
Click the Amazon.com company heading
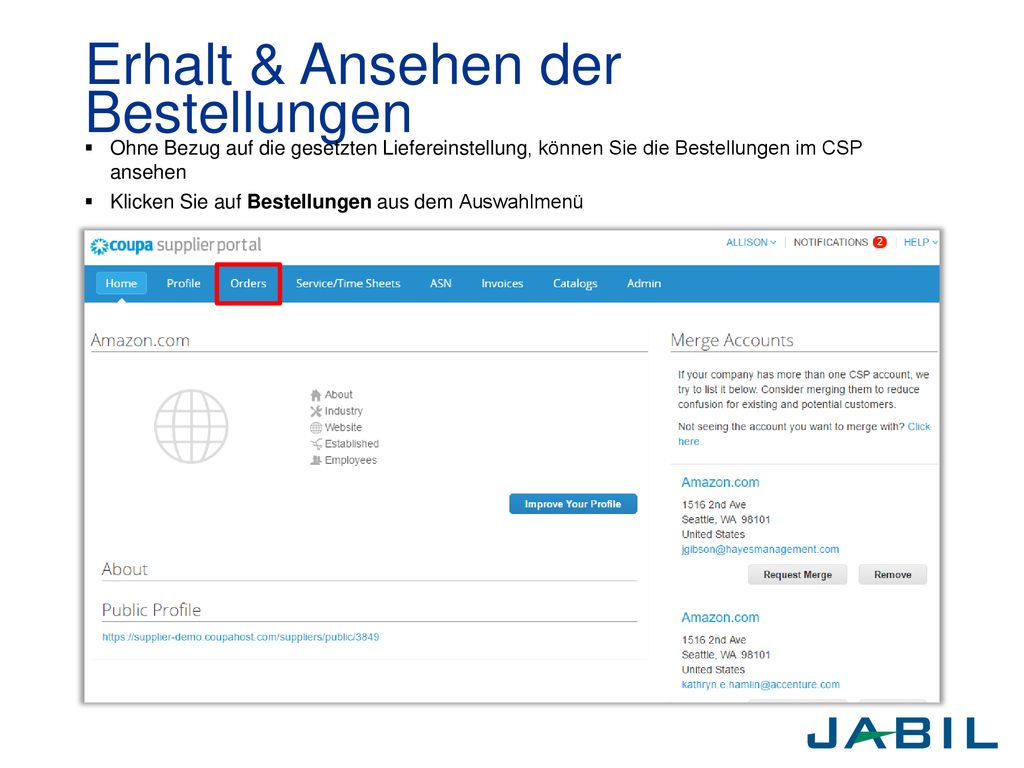(x=140, y=340)
